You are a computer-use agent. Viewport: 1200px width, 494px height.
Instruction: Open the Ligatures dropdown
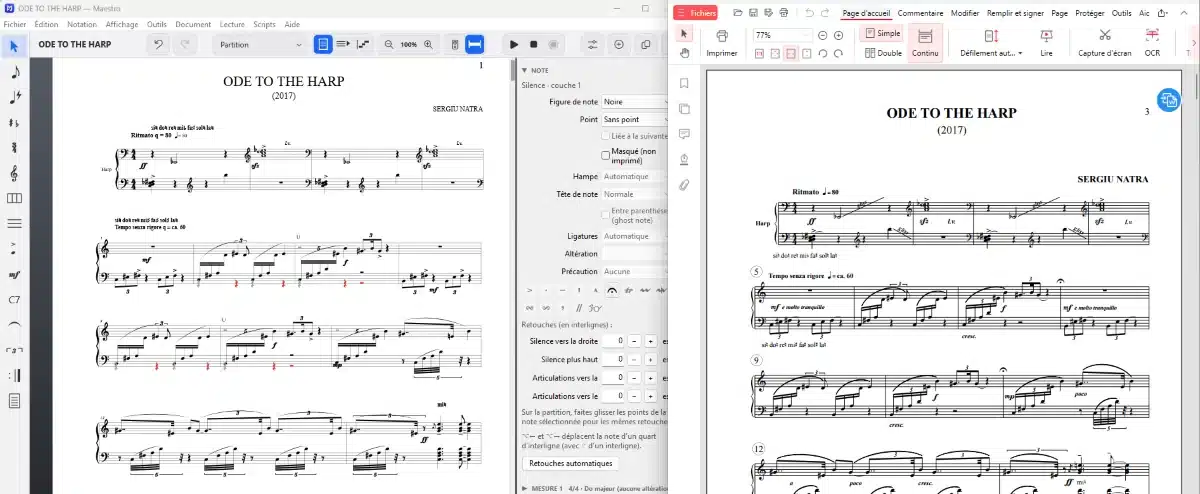pyautogui.click(x=634, y=236)
